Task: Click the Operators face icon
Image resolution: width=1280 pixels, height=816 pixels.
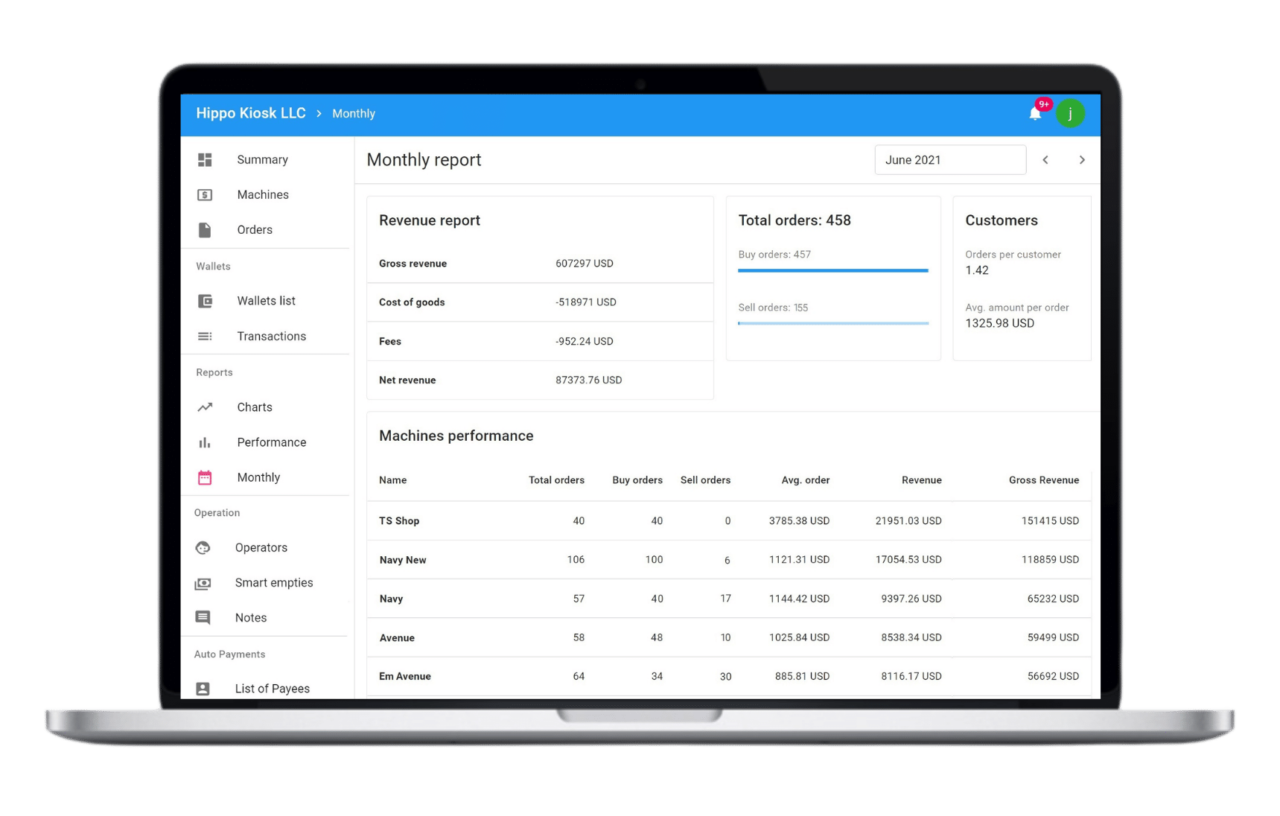Action: [203, 548]
